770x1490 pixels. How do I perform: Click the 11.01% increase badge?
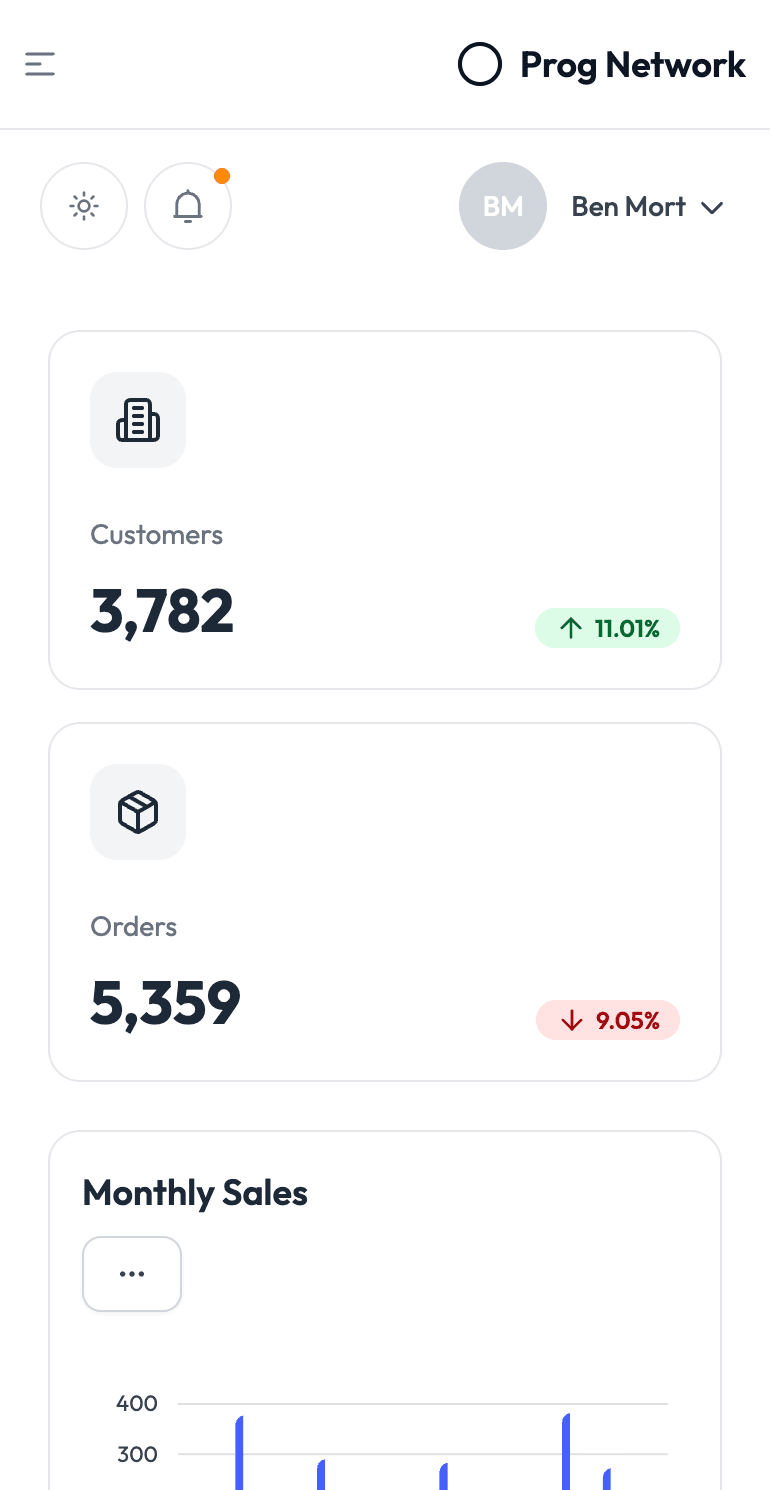pyautogui.click(x=608, y=628)
